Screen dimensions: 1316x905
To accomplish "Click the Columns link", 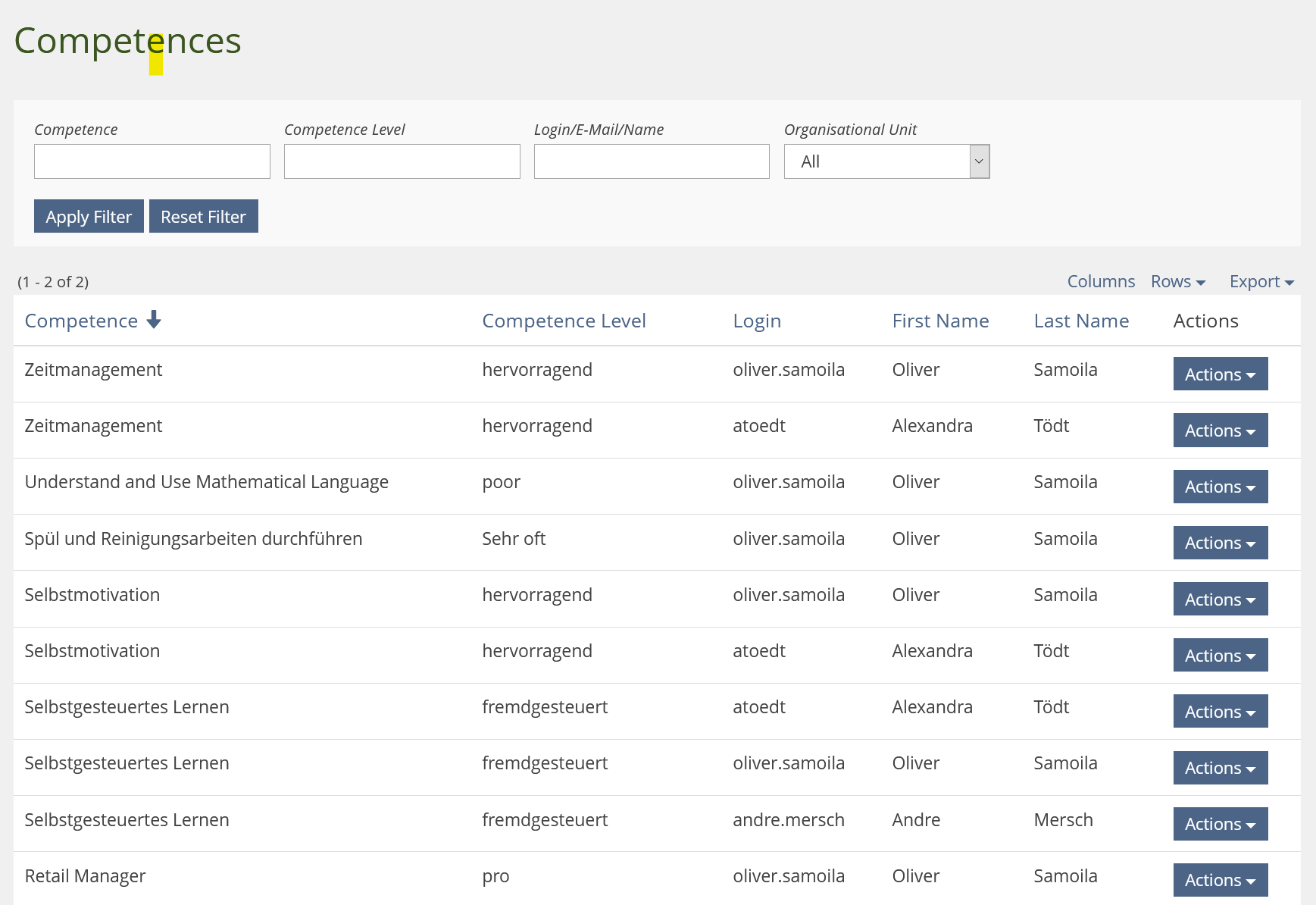I will 1100,282.
